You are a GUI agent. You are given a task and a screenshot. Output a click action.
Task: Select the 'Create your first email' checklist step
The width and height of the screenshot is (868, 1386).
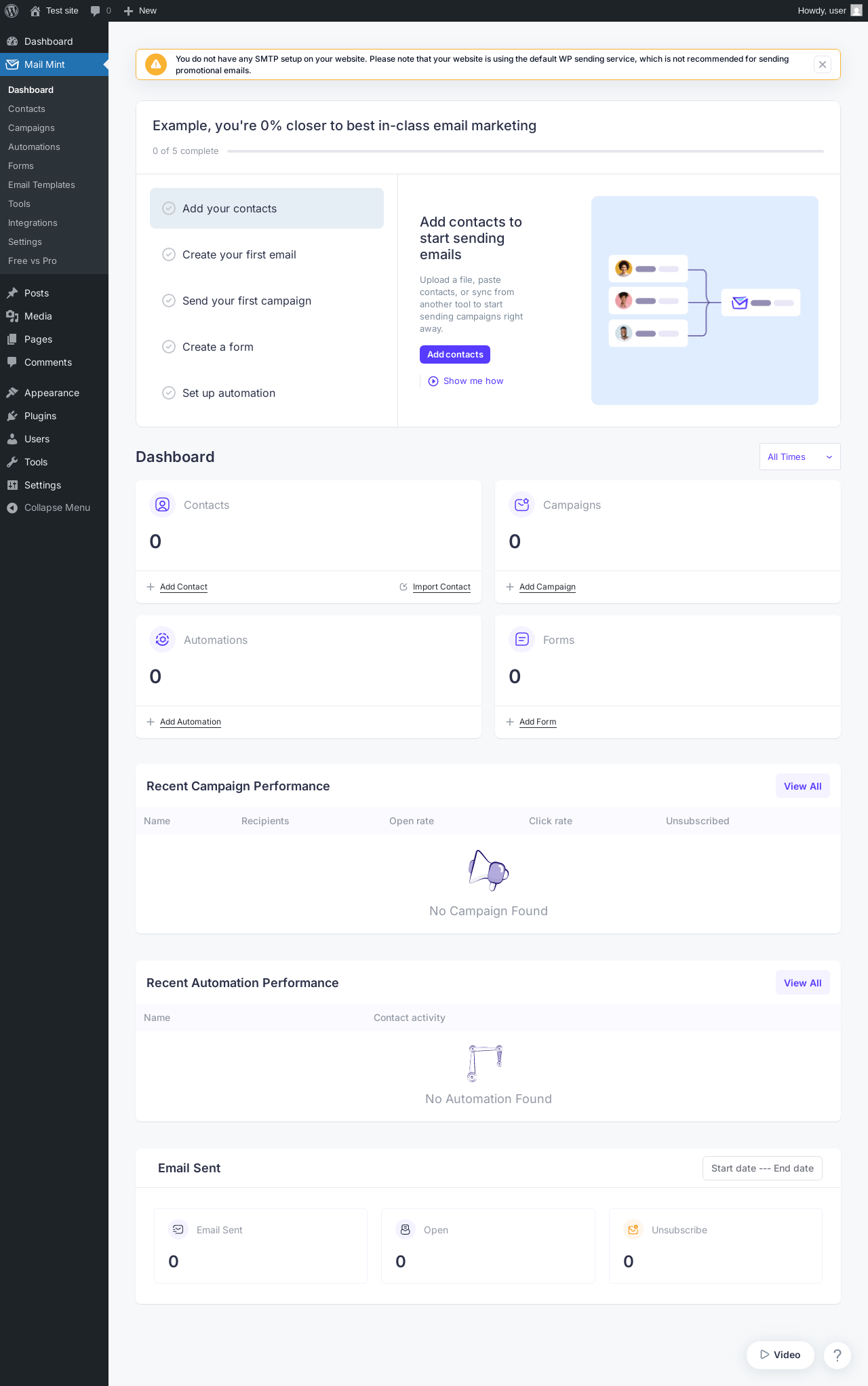(267, 254)
